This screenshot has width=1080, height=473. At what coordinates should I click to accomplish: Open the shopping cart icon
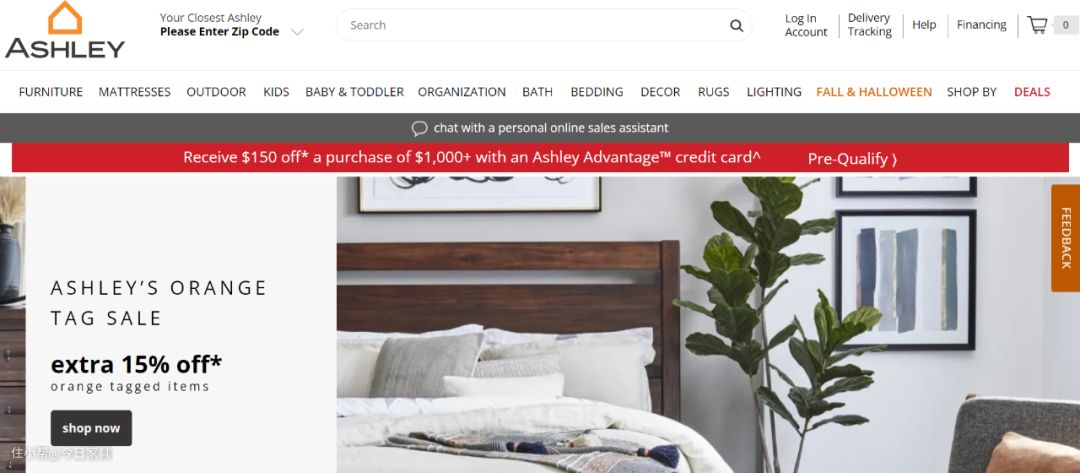pyautogui.click(x=1037, y=25)
